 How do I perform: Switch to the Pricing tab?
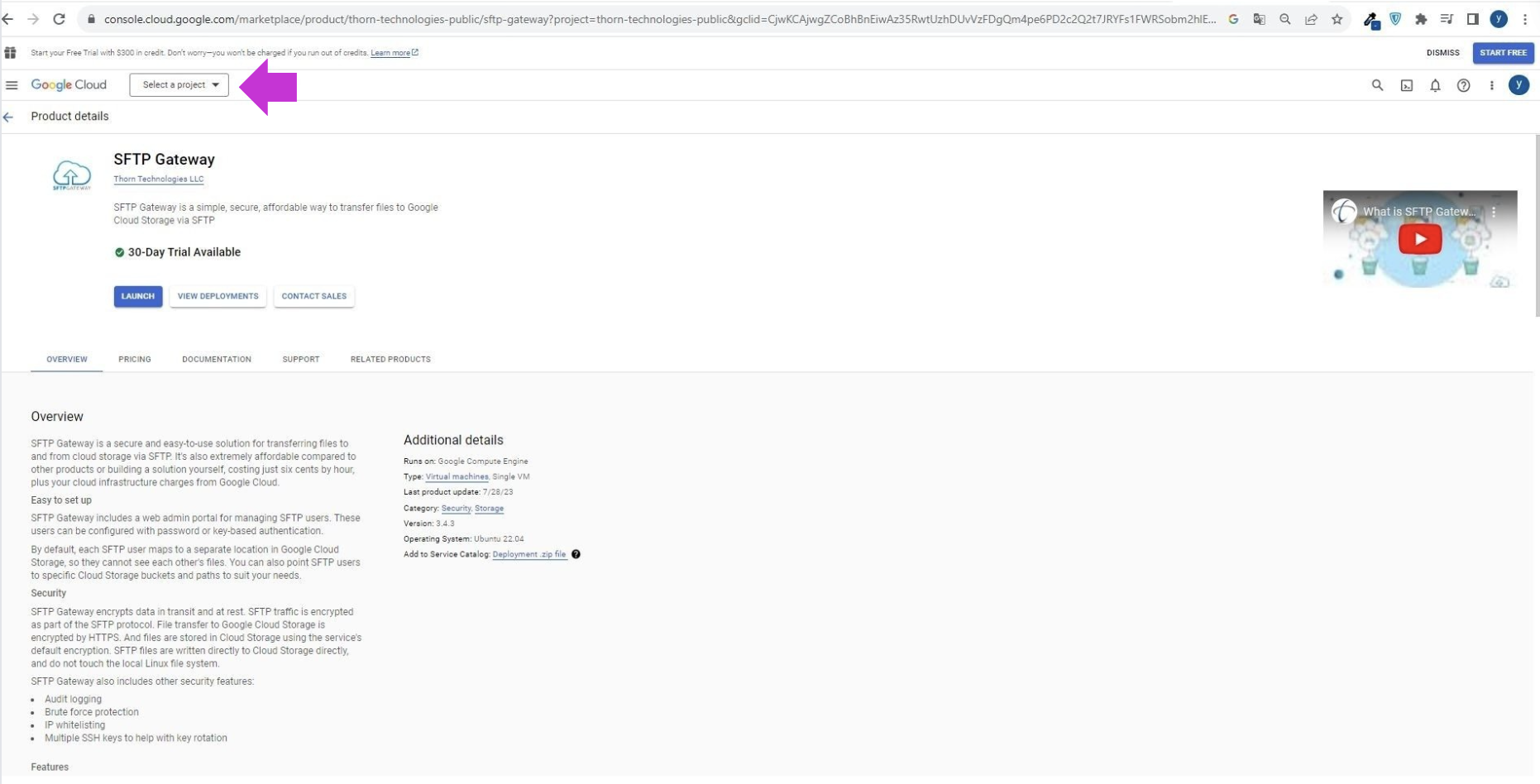[135, 359]
